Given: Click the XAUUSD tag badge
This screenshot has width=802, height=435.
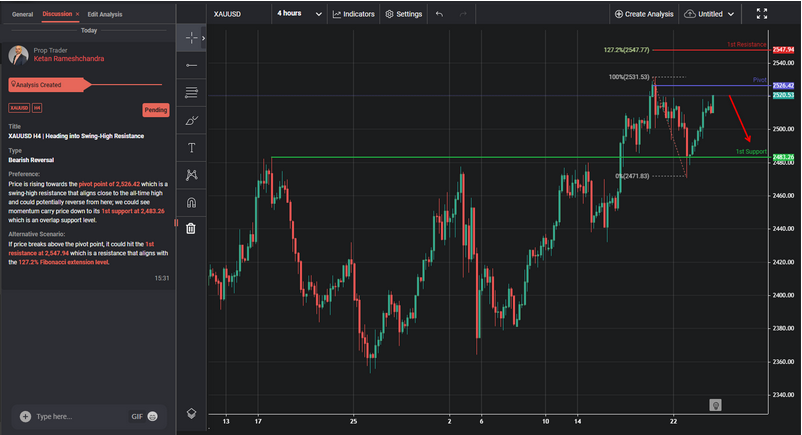Looking at the screenshot, I should [x=19, y=108].
